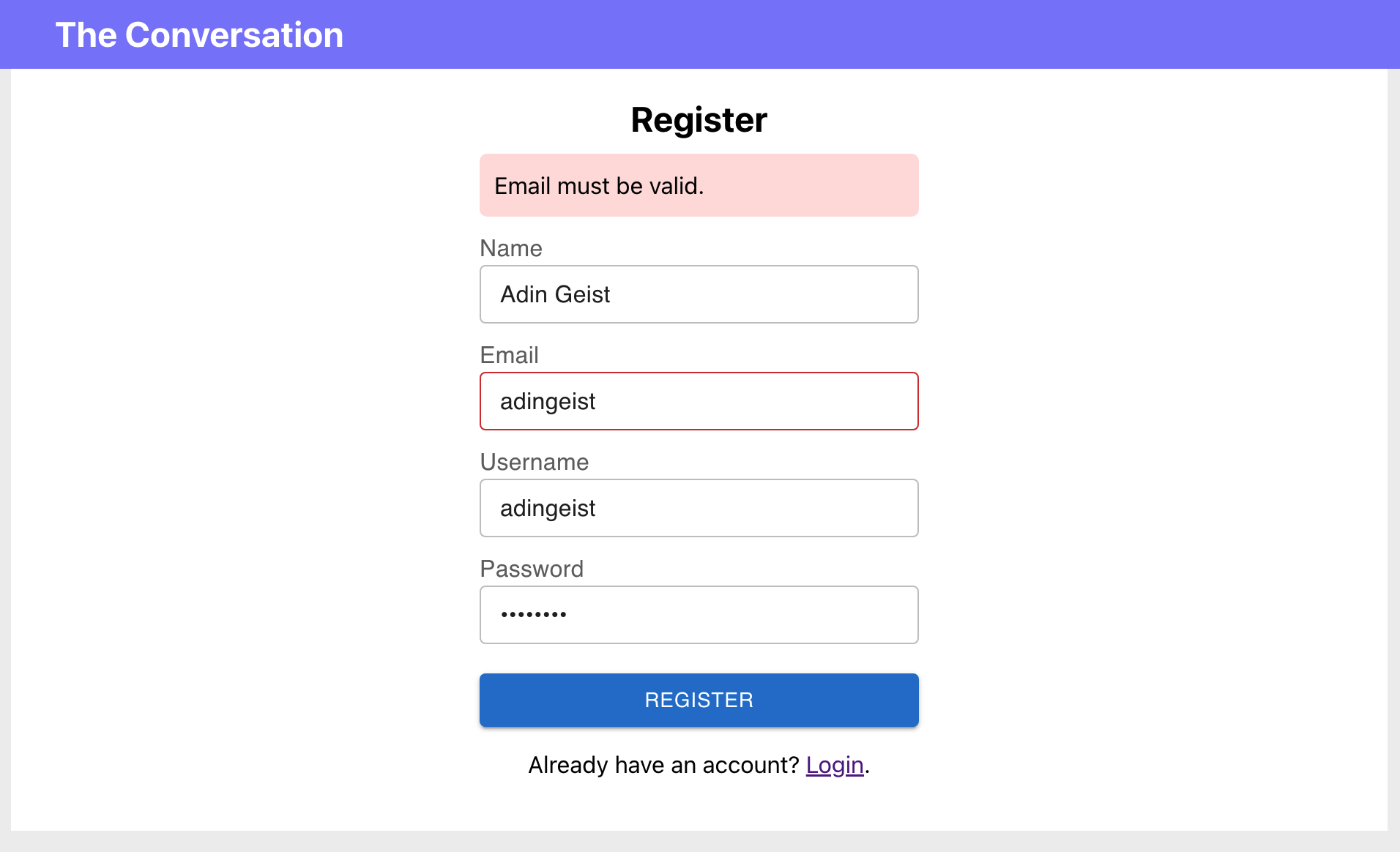Viewport: 1400px width, 852px height.
Task: Click the Name label above the first field
Action: (x=510, y=248)
